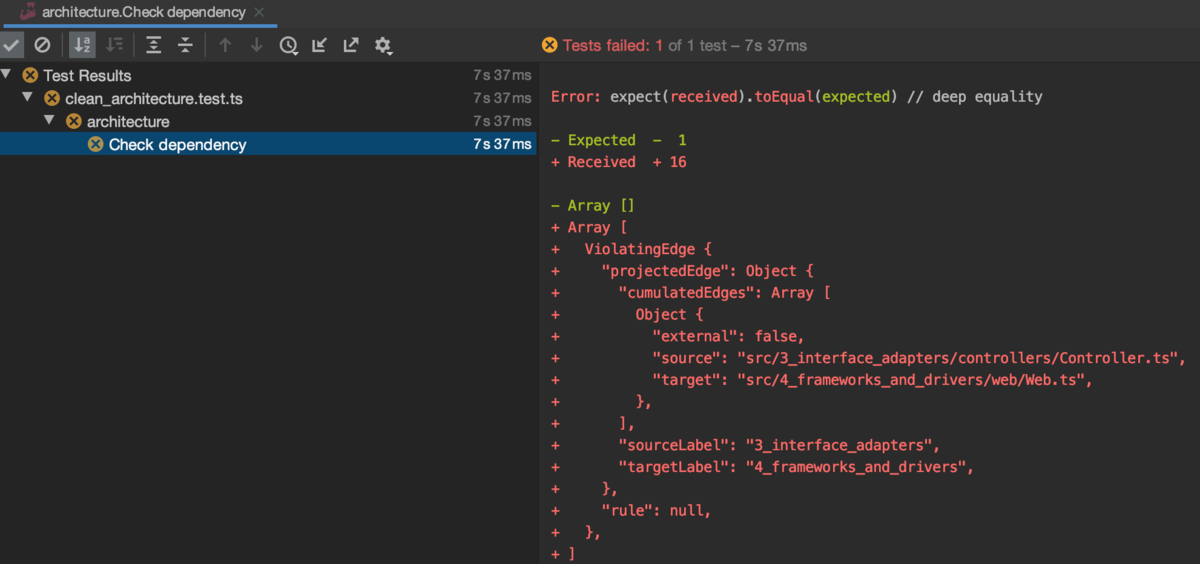Click the 'ViolatingEdge {' output line
Viewport: 1200px width, 564px height.
pyautogui.click(x=647, y=249)
